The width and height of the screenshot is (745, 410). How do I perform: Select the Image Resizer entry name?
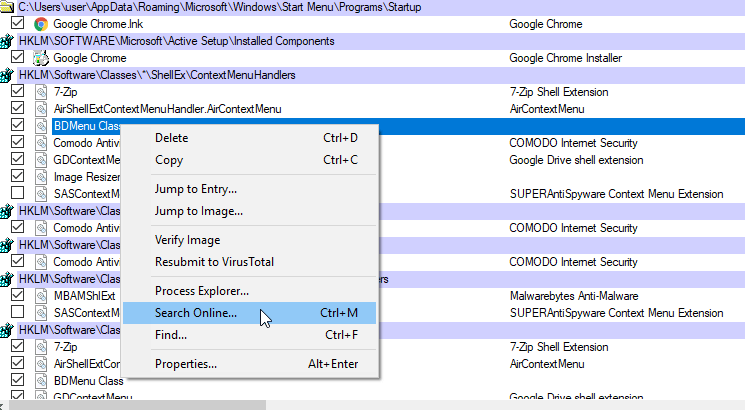click(x=86, y=177)
